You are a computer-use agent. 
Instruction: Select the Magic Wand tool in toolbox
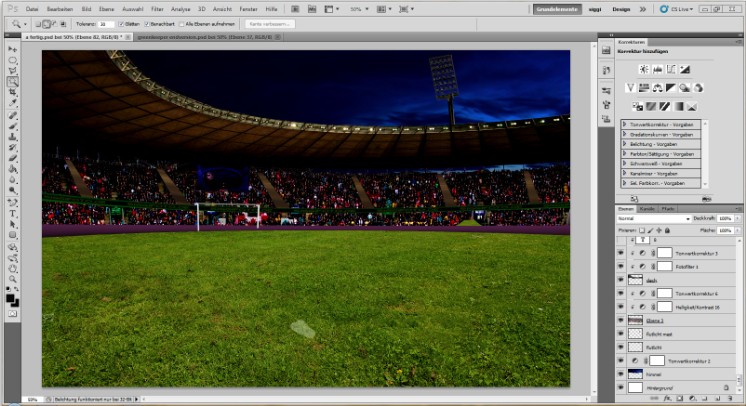coord(13,81)
